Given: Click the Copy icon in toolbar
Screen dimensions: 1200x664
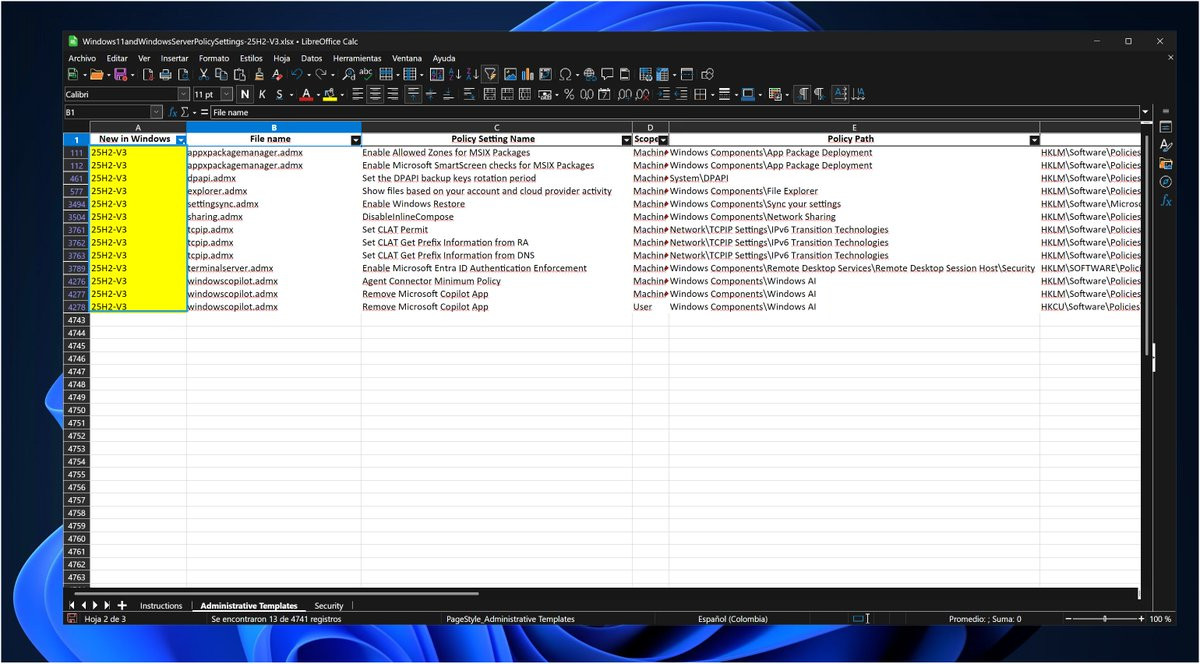Looking at the screenshot, I should [222, 74].
